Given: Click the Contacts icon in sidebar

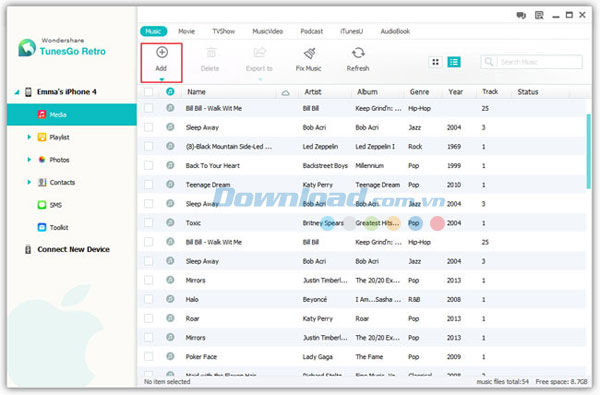Looking at the screenshot, I should [42, 182].
